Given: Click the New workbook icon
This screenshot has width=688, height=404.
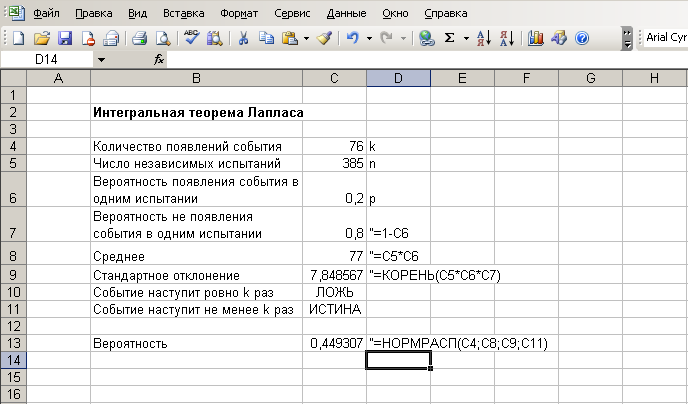Looking at the screenshot, I should (18, 38).
